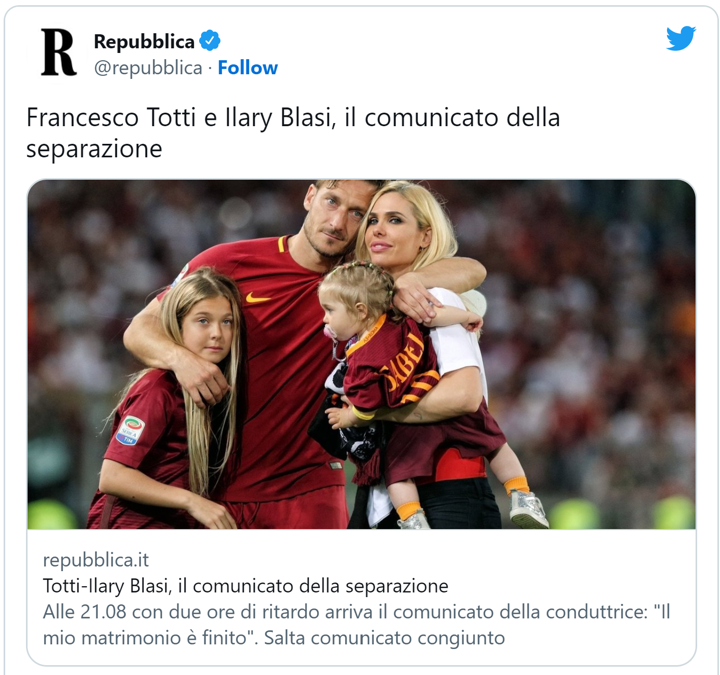Click the Repubblica R profile avatar
The width and height of the screenshot is (720, 675).
(58, 52)
